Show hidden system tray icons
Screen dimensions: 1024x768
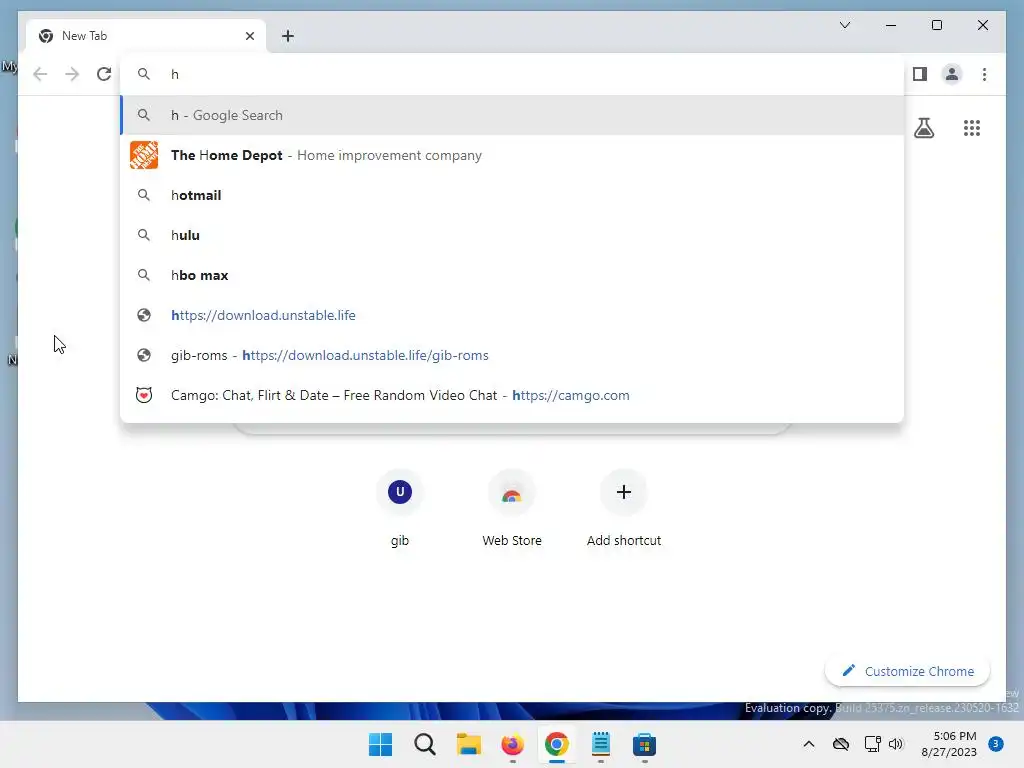point(808,744)
